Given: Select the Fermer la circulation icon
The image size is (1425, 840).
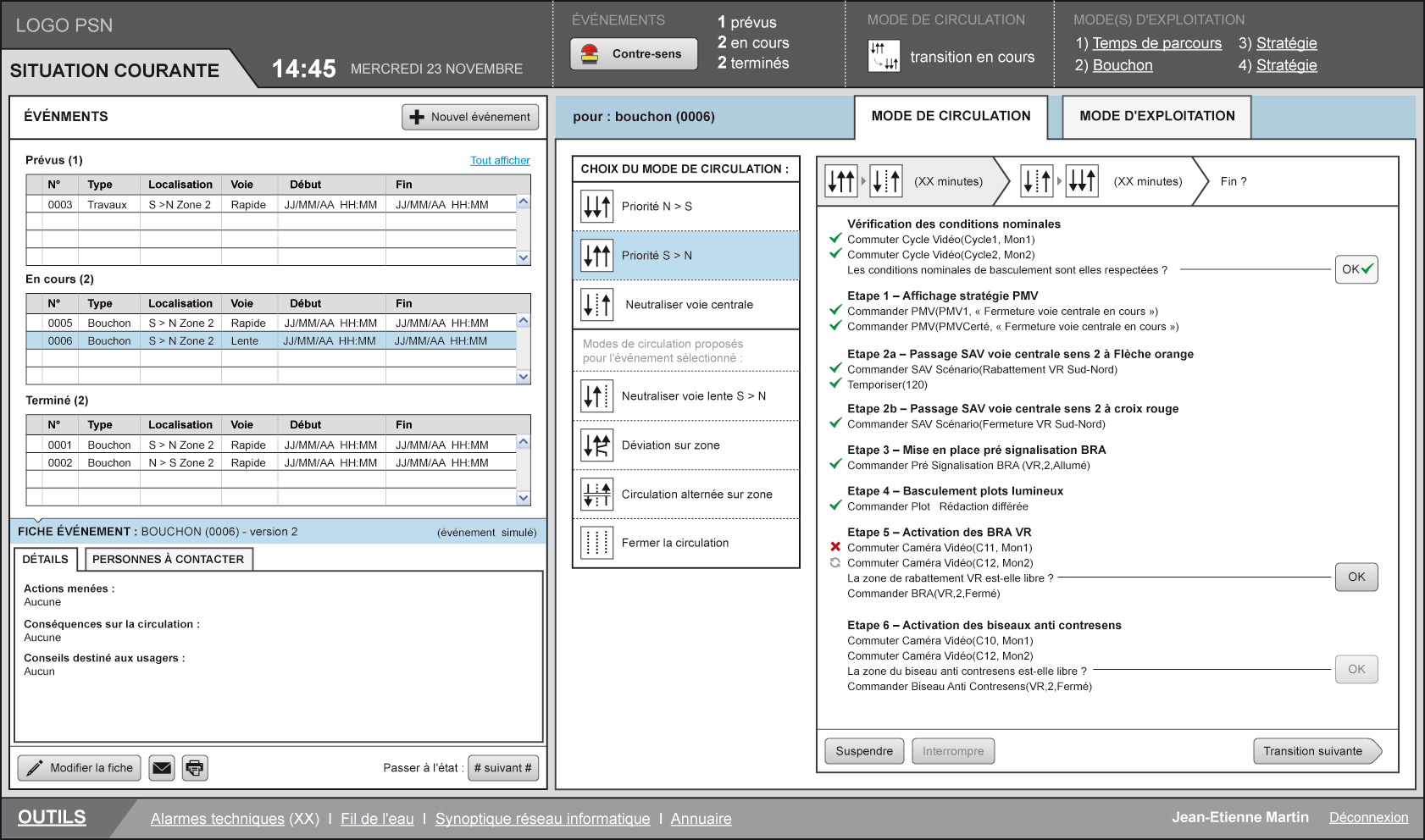Looking at the screenshot, I should coord(596,543).
